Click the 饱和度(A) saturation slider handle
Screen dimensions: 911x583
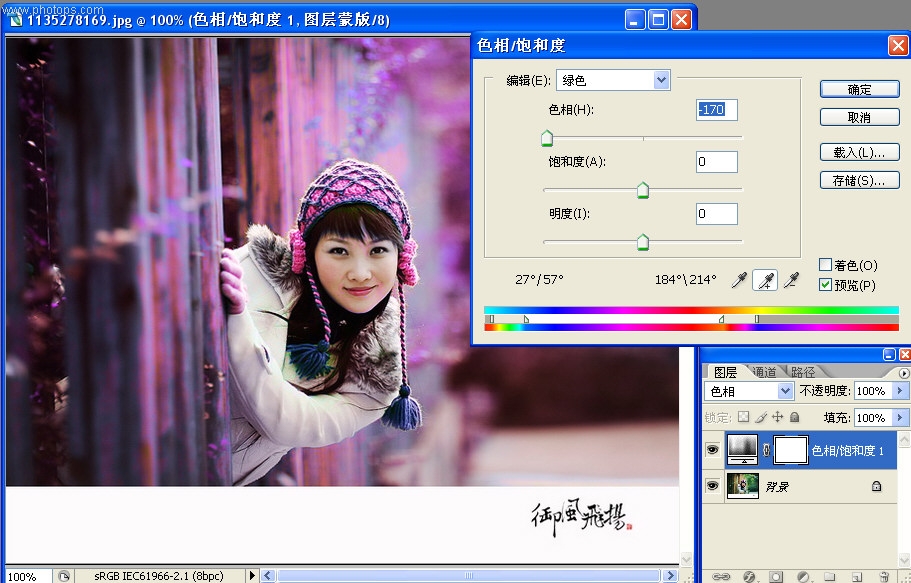click(643, 190)
